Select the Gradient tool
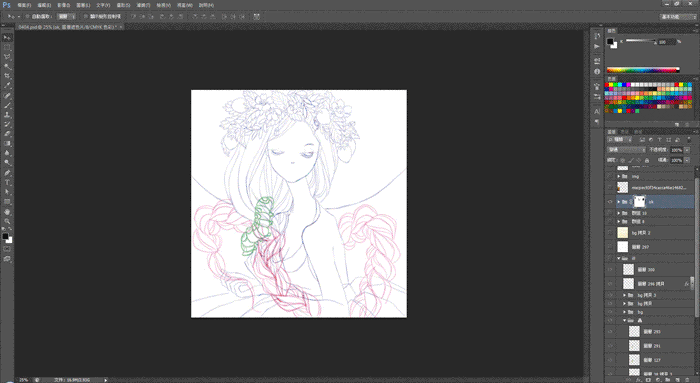 point(7,143)
